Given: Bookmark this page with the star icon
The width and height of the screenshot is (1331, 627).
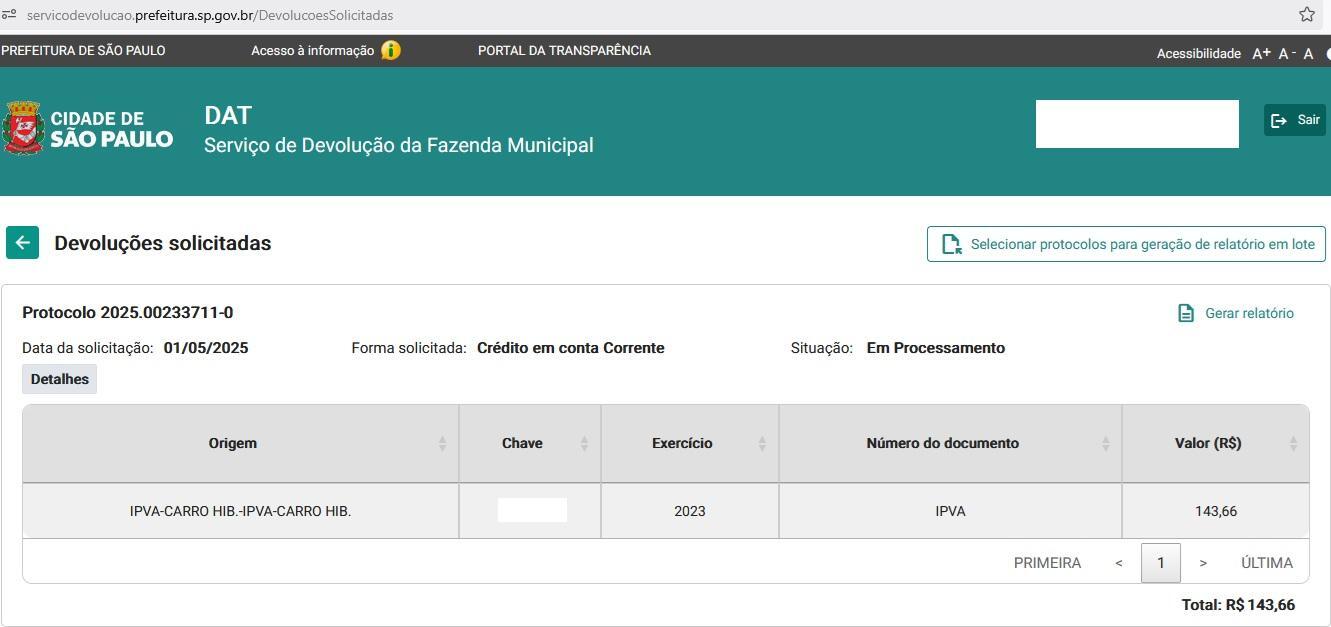Looking at the screenshot, I should coord(1307,15).
